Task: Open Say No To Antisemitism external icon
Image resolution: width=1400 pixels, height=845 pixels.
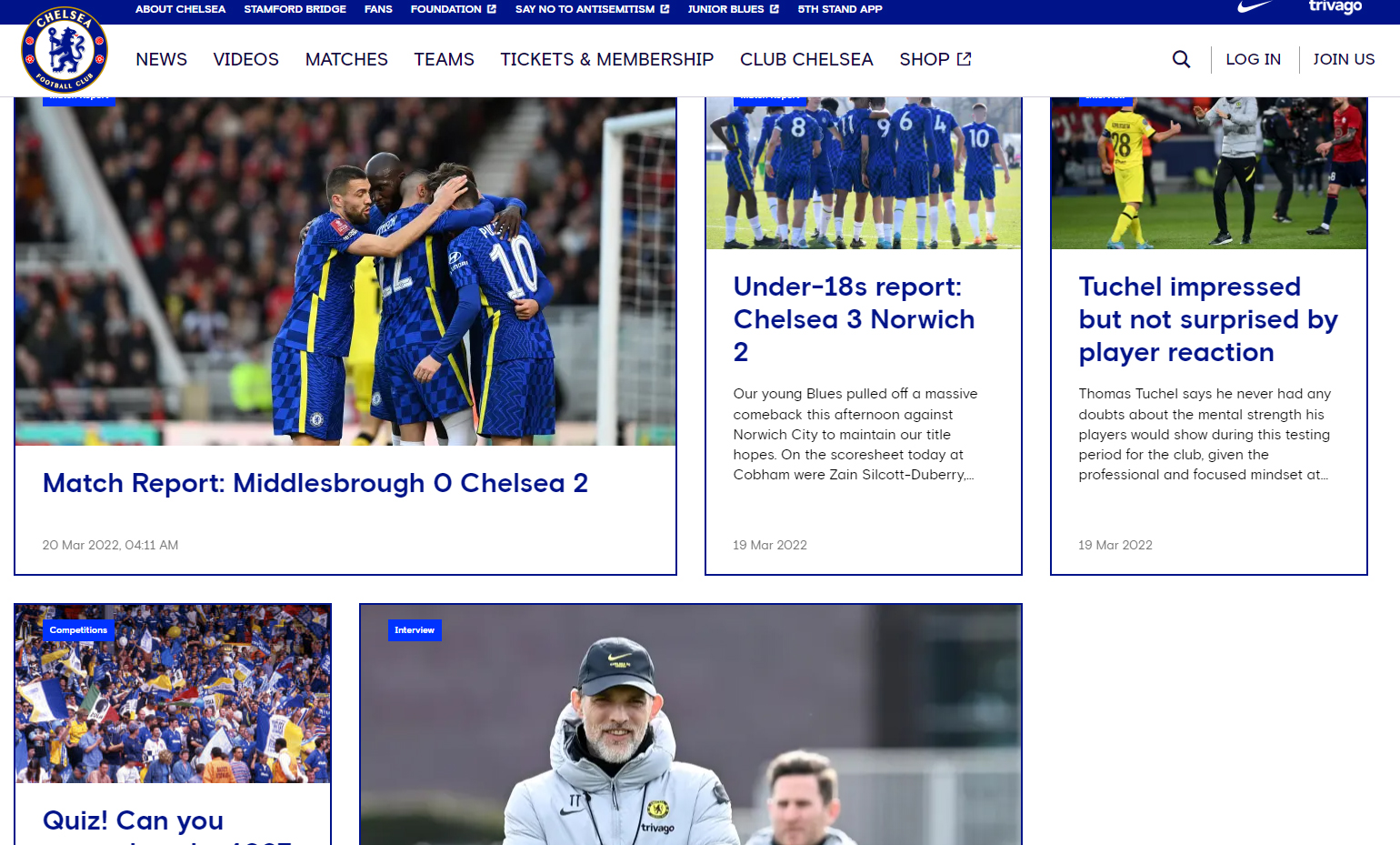Action: click(665, 9)
